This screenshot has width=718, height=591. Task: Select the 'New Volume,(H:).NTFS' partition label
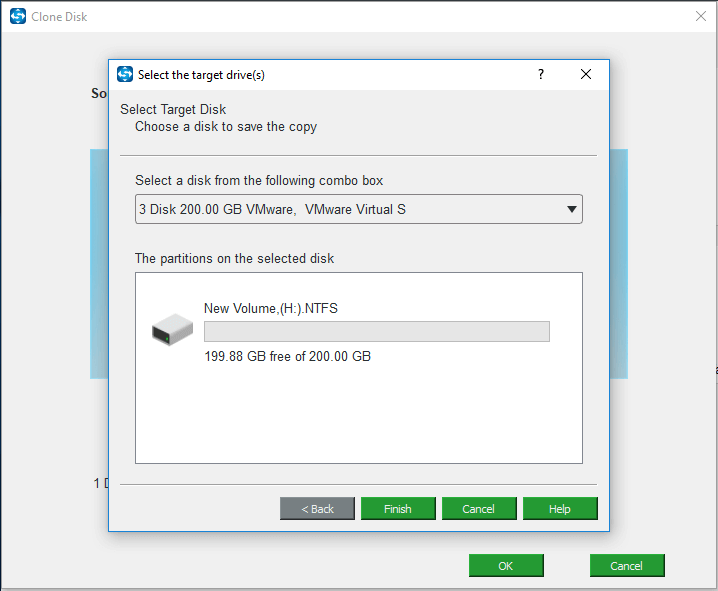pos(271,309)
